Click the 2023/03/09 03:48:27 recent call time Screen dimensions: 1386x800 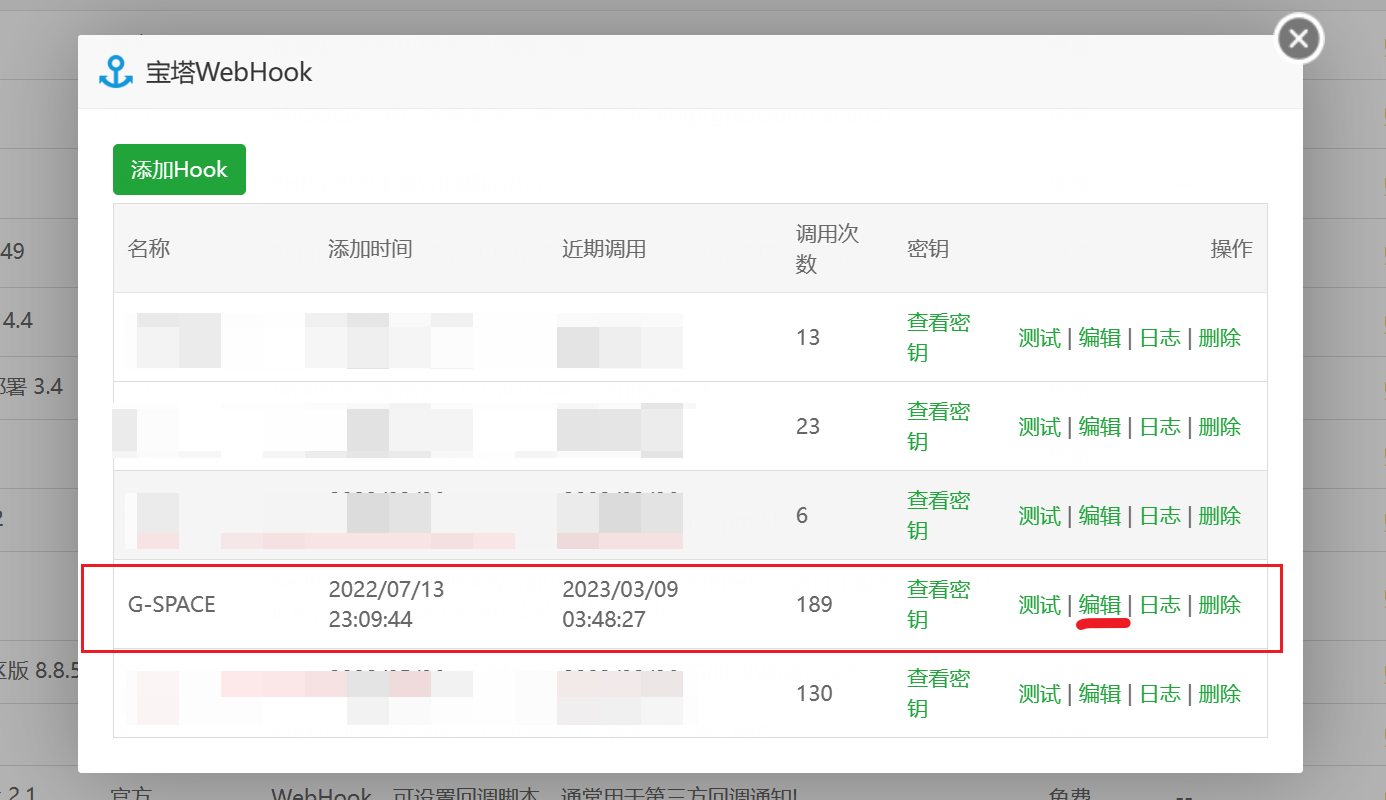point(620,605)
